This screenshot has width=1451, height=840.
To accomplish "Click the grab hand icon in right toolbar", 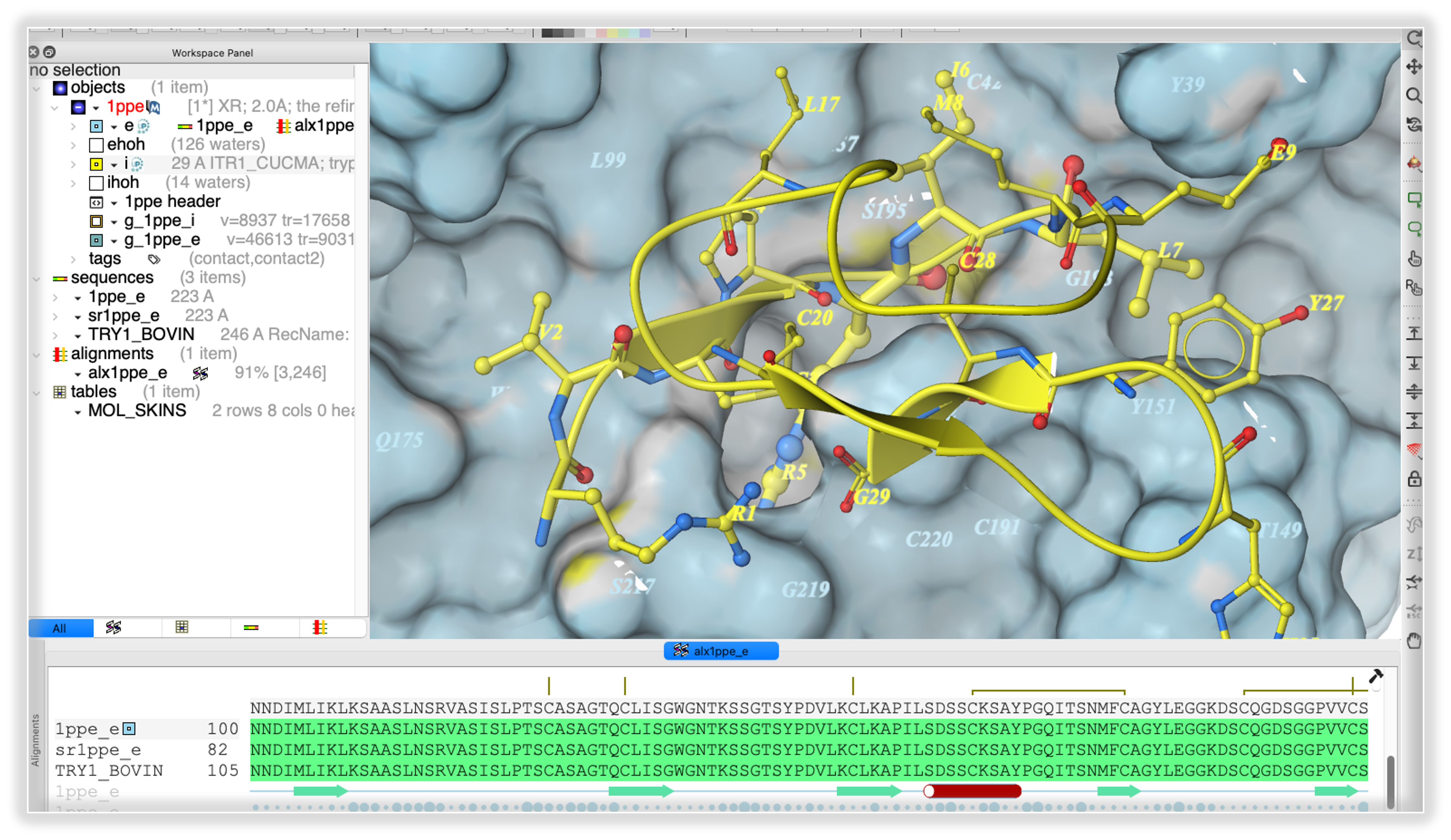I will click(1414, 641).
